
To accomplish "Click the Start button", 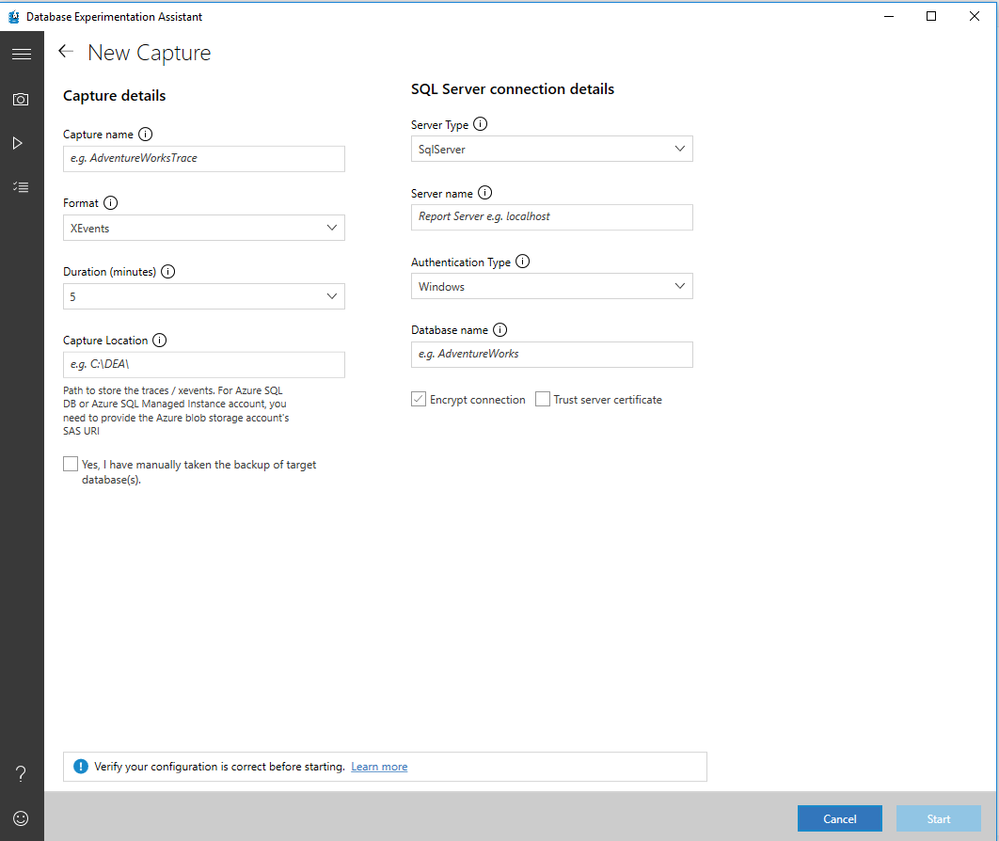I will tap(938, 819).
